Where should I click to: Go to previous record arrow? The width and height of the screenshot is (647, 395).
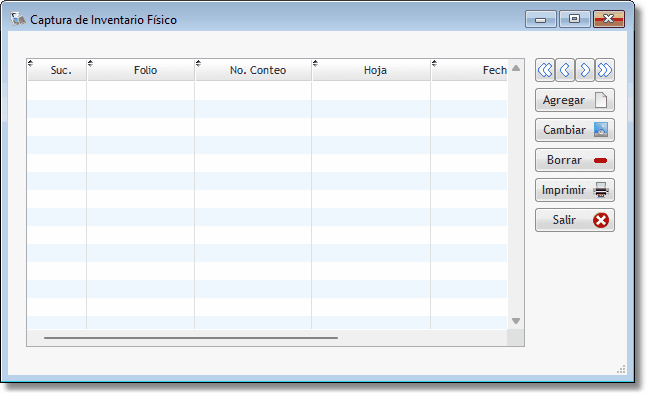click(565, 70)
